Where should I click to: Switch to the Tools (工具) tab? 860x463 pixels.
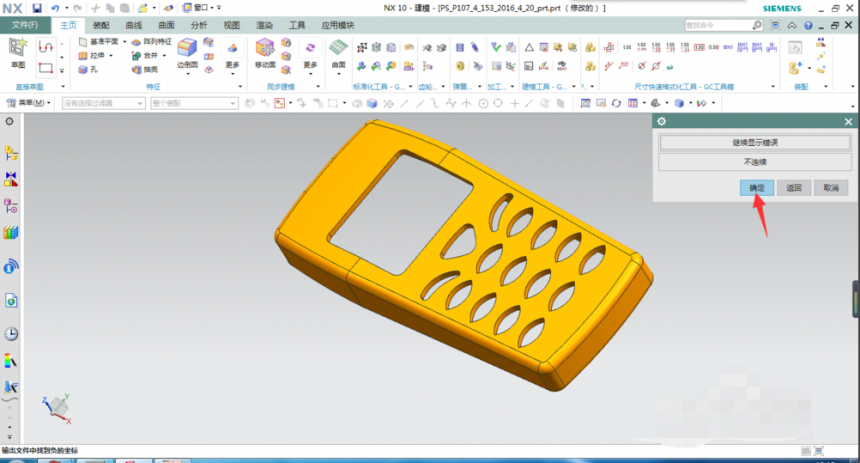[x=297, y=25]
